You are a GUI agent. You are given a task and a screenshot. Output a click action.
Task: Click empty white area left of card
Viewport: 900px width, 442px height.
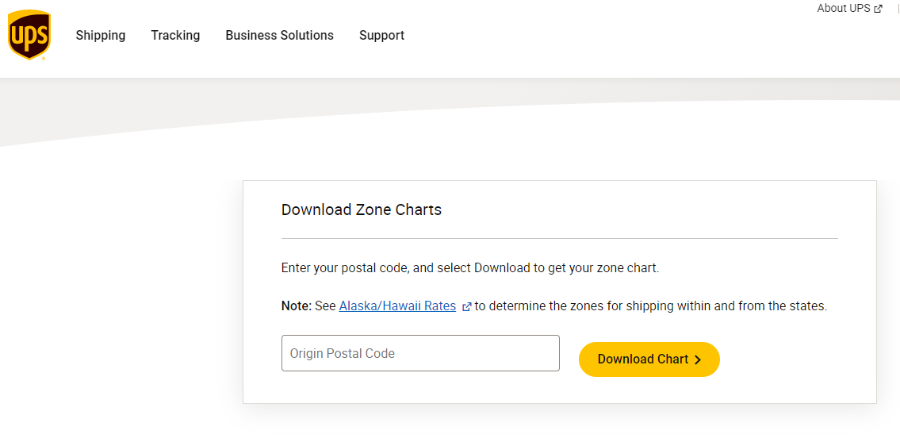pos(120,300)
